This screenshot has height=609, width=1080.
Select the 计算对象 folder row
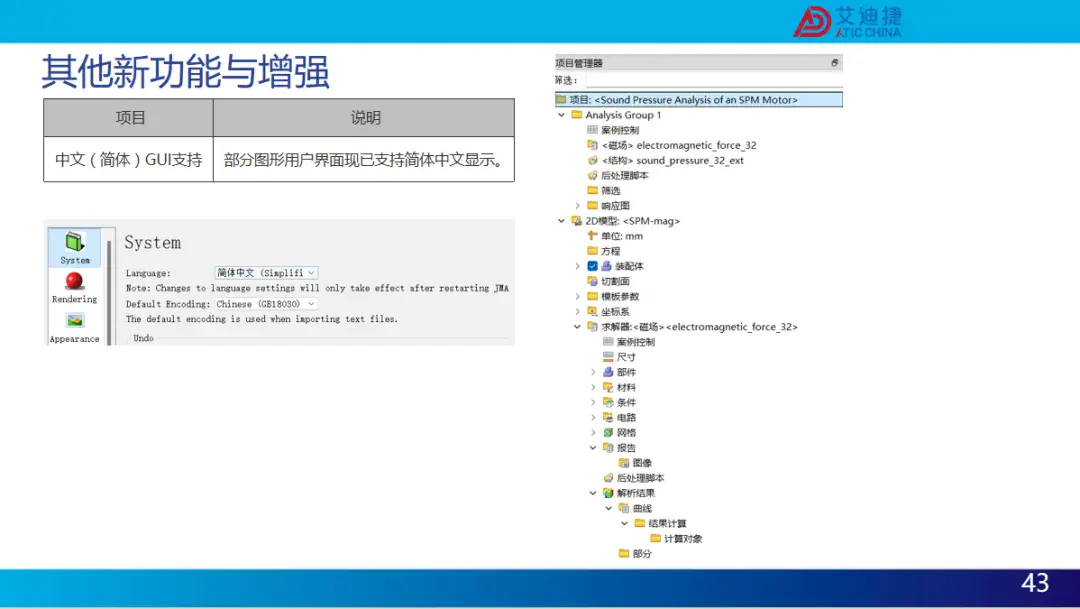676,539
